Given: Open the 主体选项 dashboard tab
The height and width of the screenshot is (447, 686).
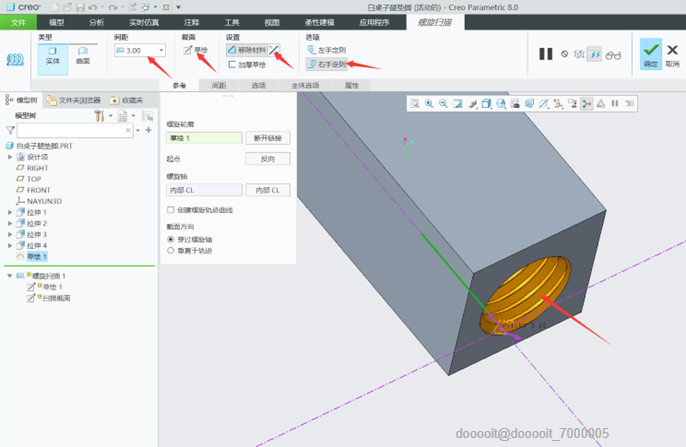Looking at the screenshot, I should point(305,85).
